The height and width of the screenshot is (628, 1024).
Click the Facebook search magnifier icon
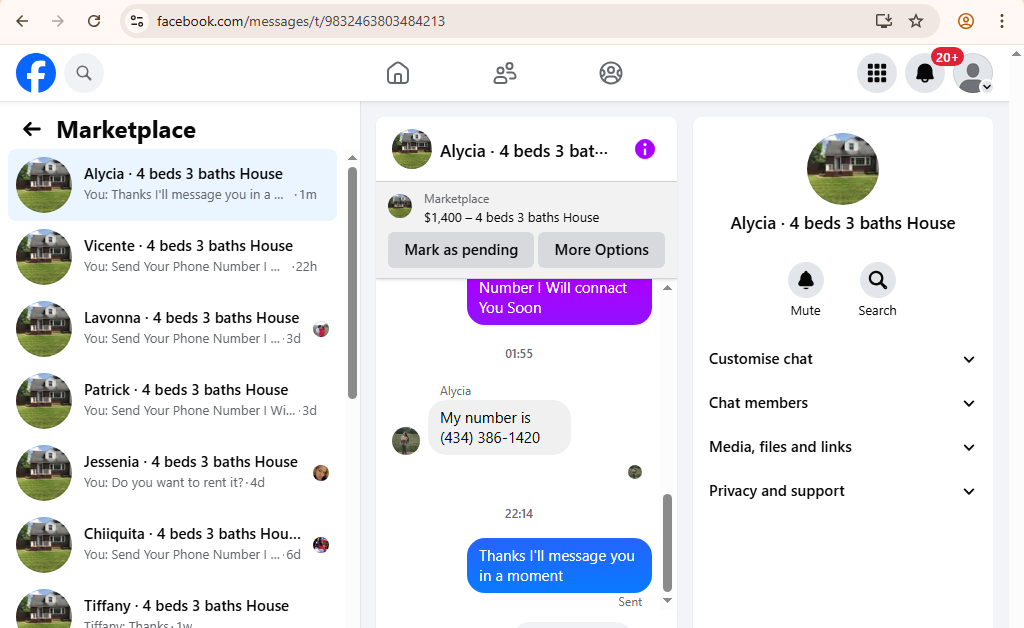click(84, 73)
